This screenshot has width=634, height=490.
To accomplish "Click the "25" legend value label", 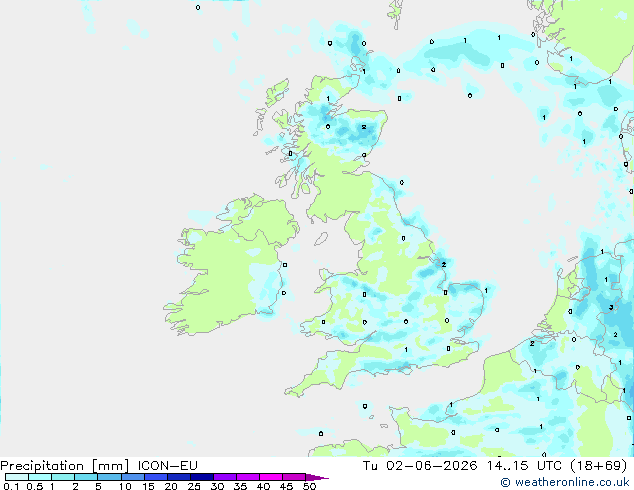I will (194, 486).
